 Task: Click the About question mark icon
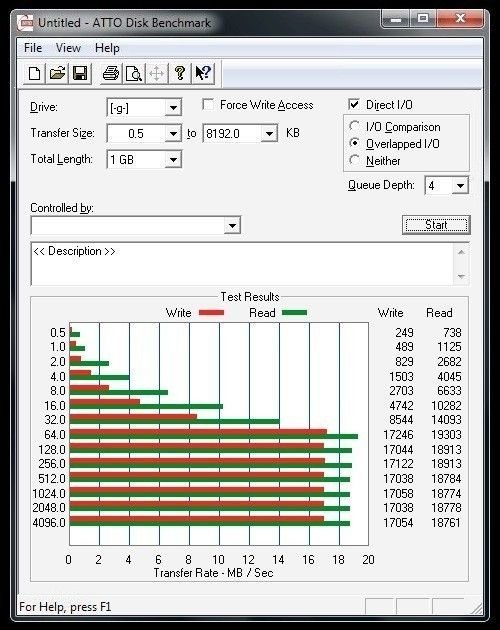(180, 74)
